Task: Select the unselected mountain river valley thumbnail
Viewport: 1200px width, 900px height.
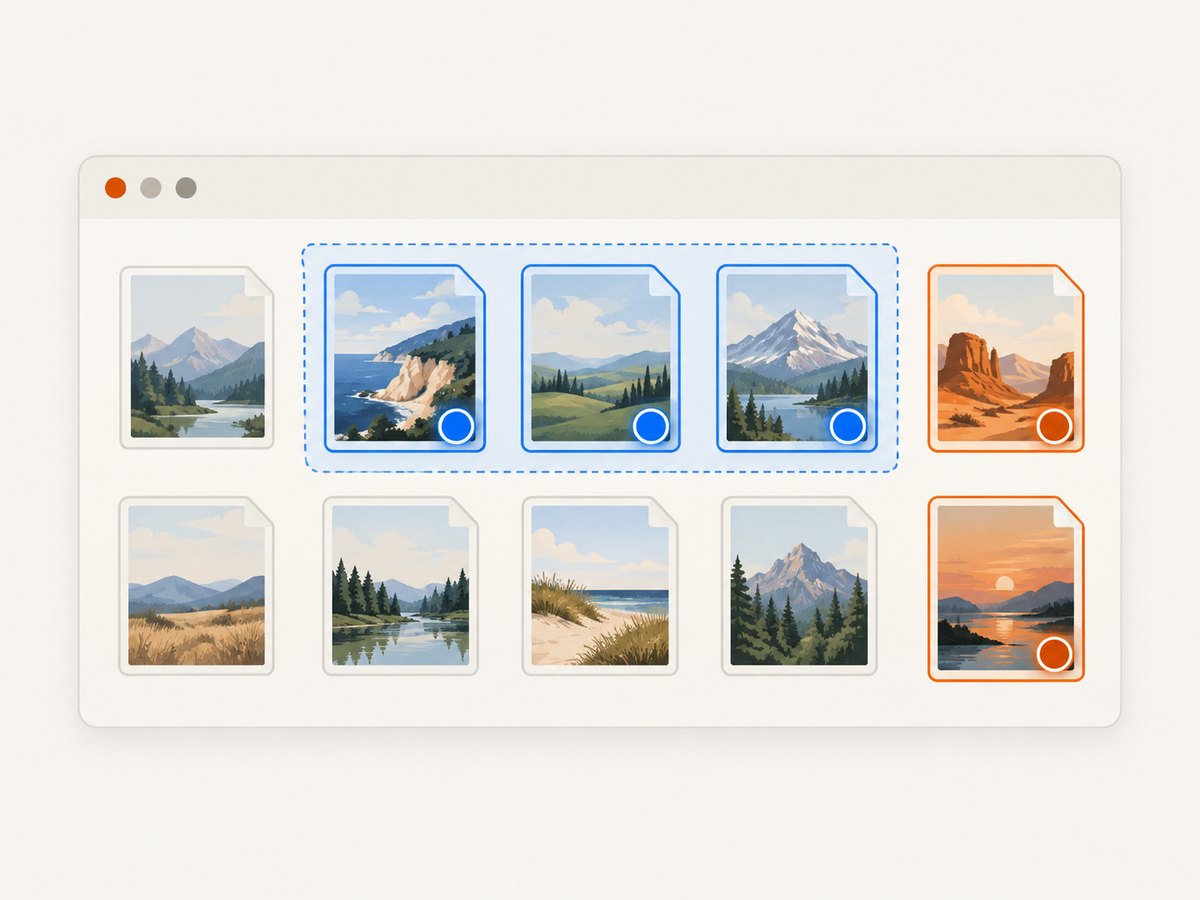Action: click(x=197, y=357)
